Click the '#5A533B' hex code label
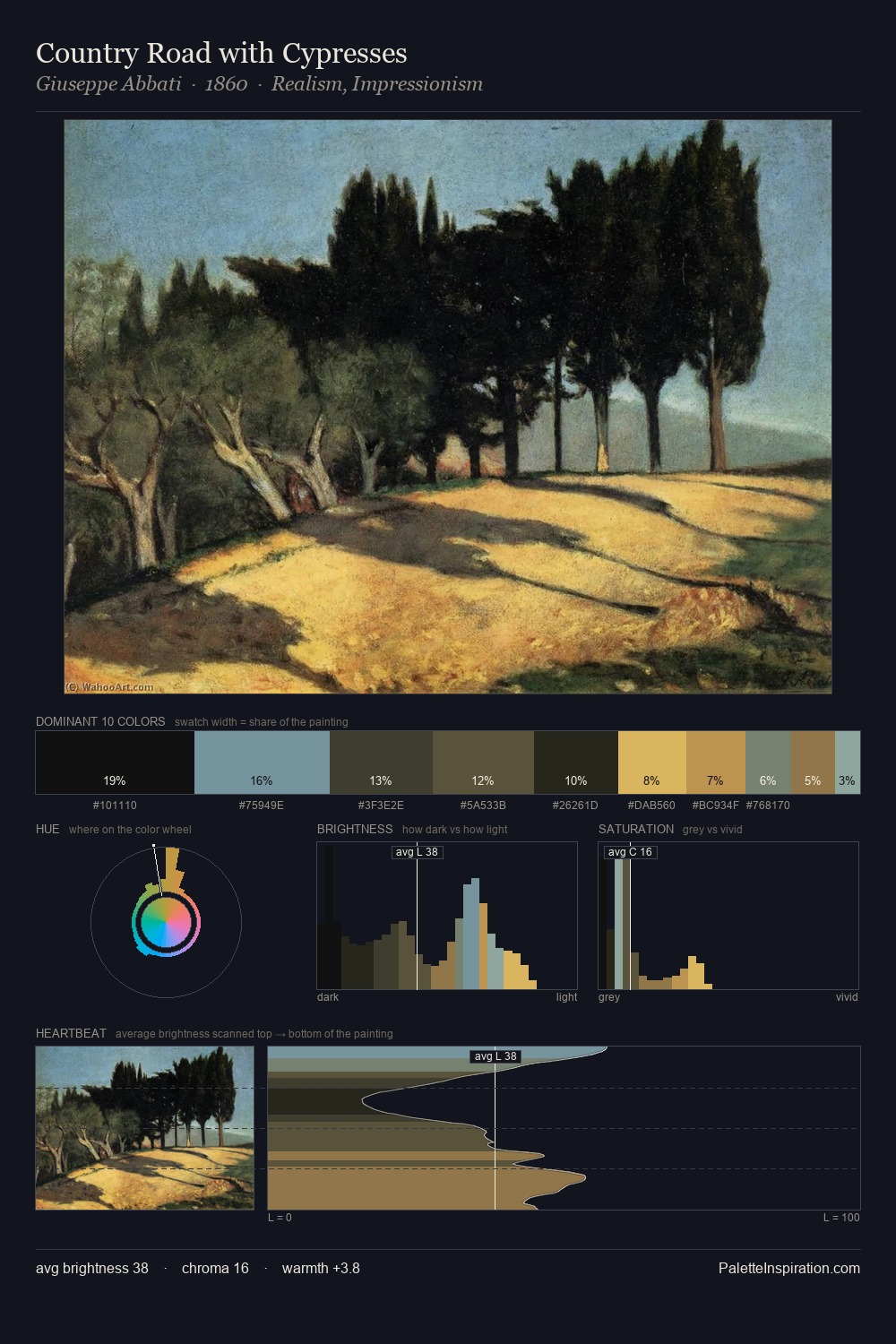This screenshot has width=896, height=1344. (x=483, y=806)
